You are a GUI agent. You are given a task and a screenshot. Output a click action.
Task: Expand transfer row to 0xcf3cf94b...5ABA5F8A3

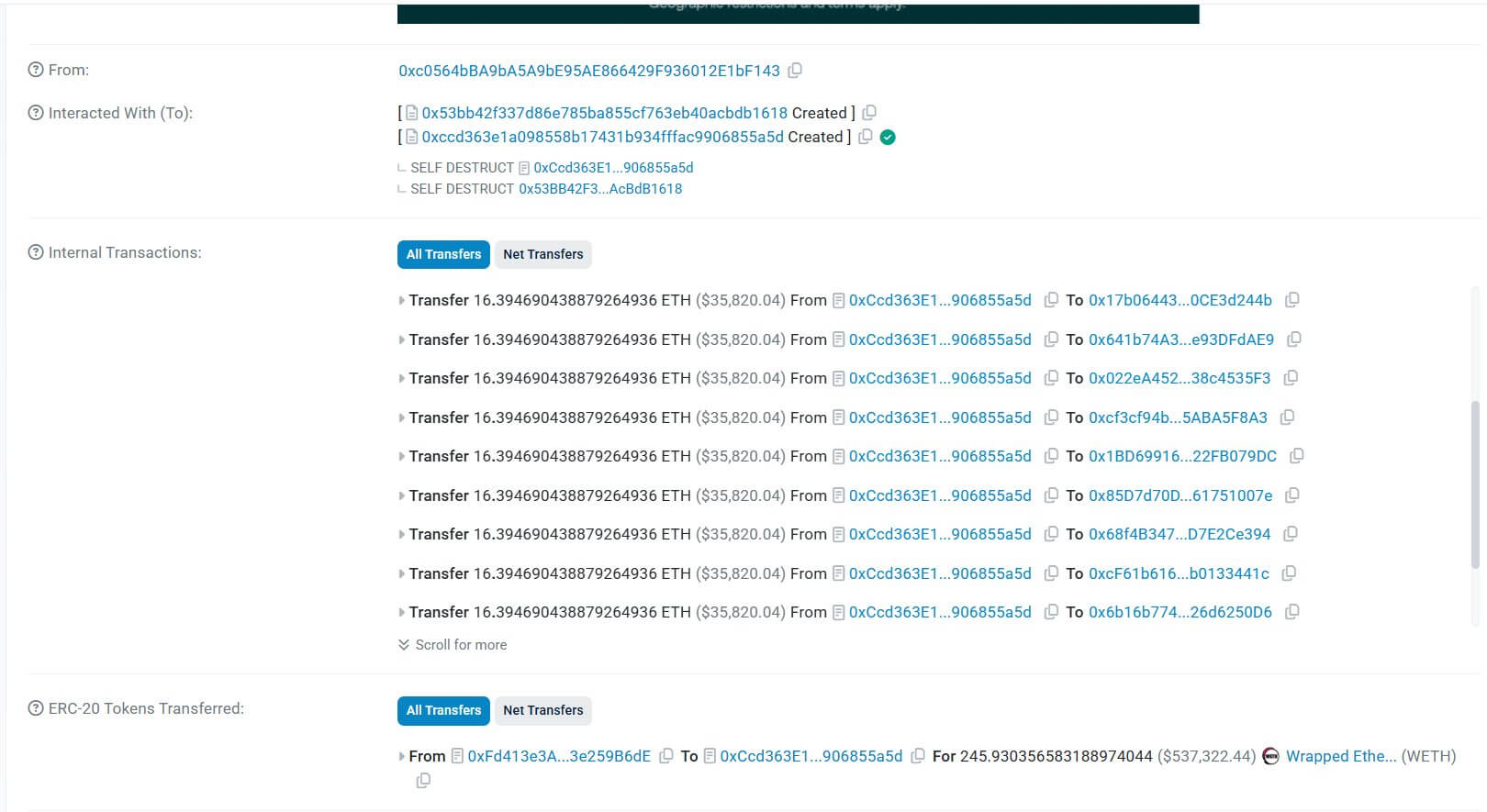tap(401, 417)
